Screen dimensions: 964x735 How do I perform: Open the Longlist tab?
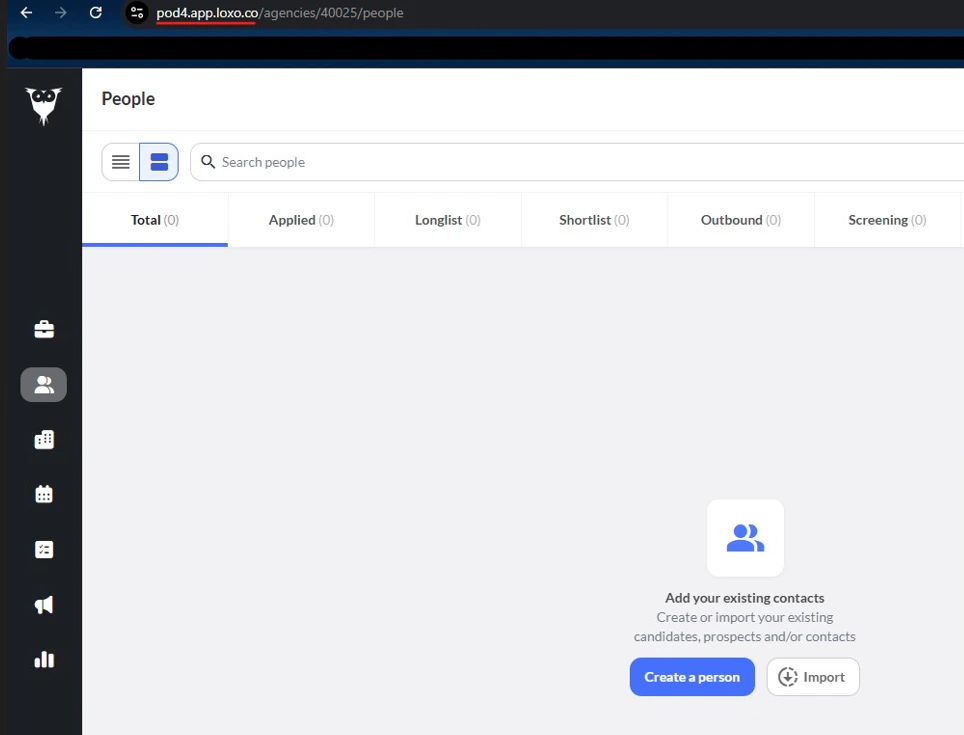[447, 219]
